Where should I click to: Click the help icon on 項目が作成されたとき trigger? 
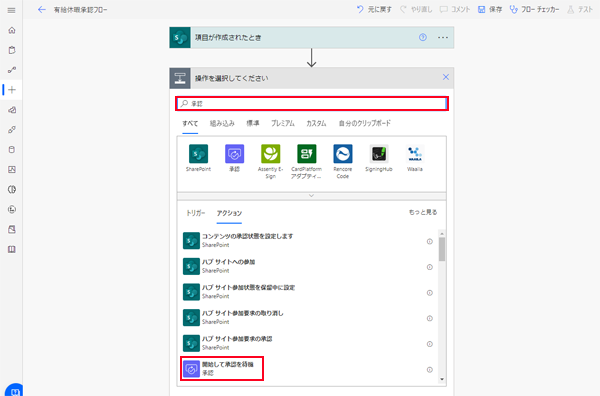click(x=422, y=37)
